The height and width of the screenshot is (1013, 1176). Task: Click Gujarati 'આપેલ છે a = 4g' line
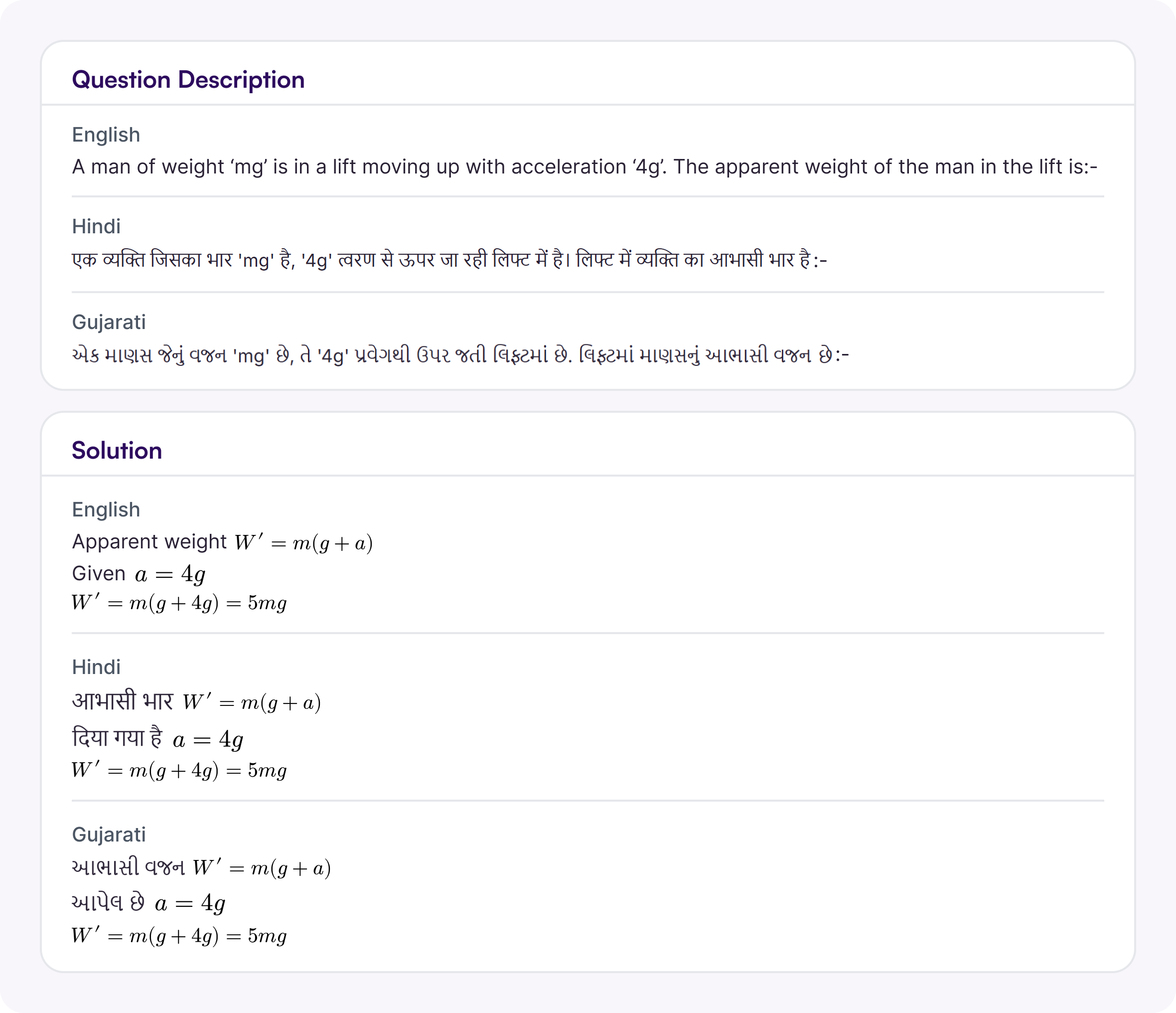tap(148, 902)
